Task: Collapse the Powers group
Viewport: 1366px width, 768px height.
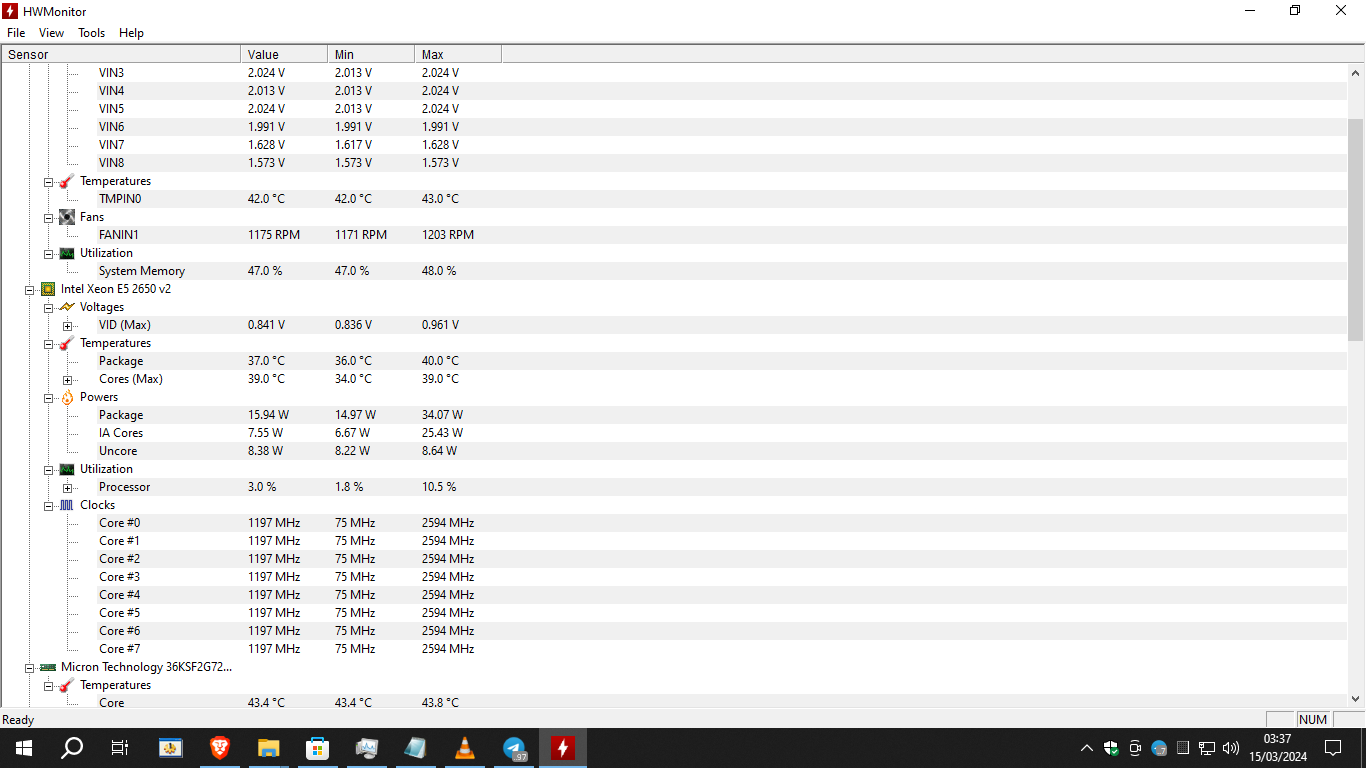Action: (48, 398)
